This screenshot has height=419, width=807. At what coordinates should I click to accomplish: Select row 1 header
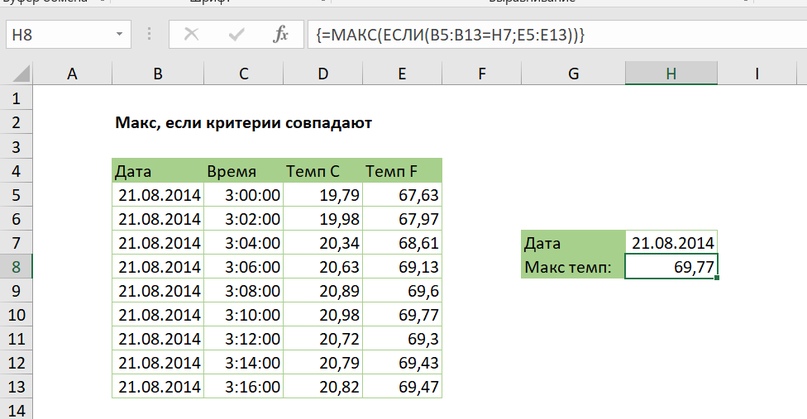[x=16, y=98]
